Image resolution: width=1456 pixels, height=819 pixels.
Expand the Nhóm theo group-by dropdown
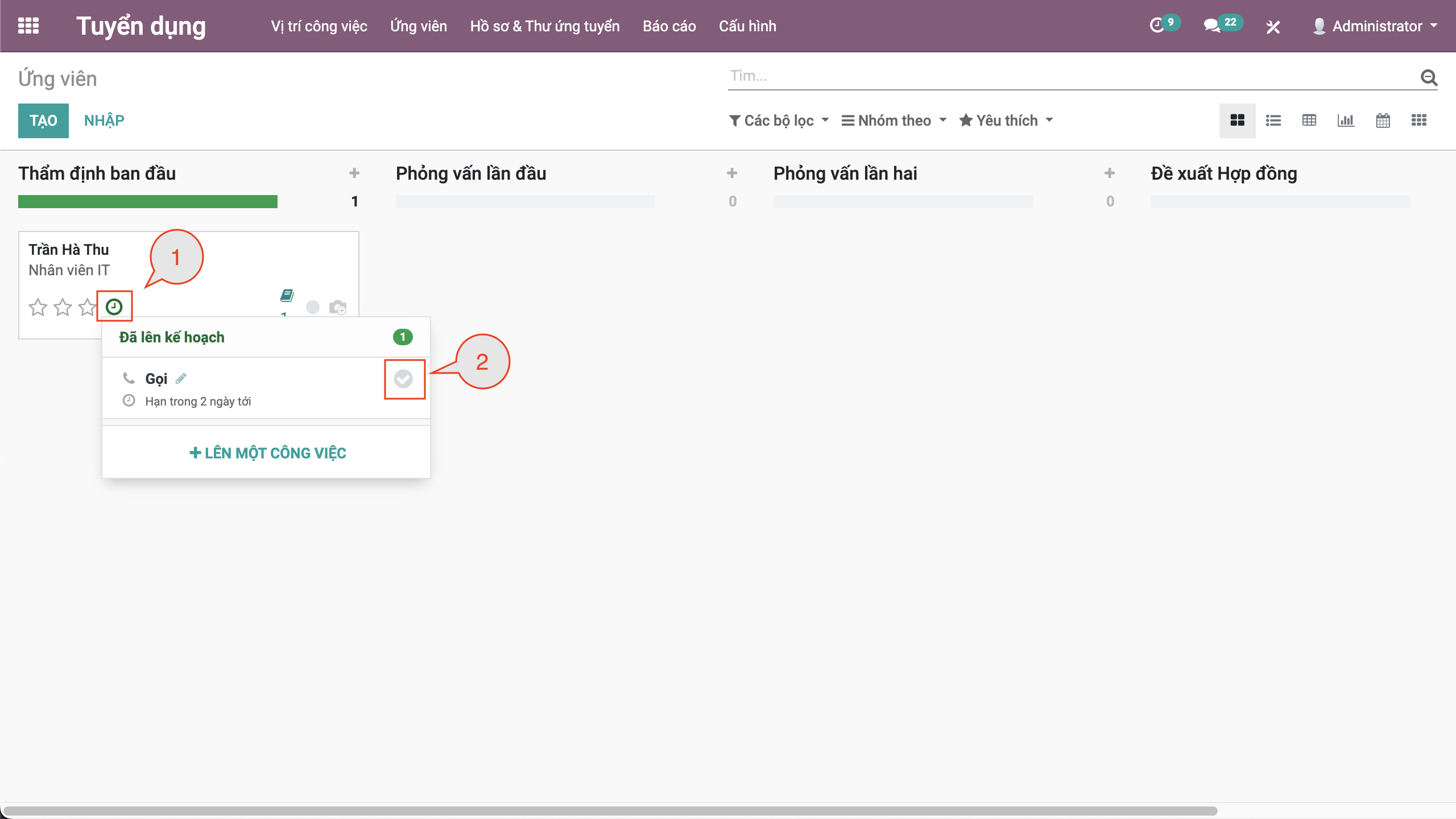coord(894,121)
